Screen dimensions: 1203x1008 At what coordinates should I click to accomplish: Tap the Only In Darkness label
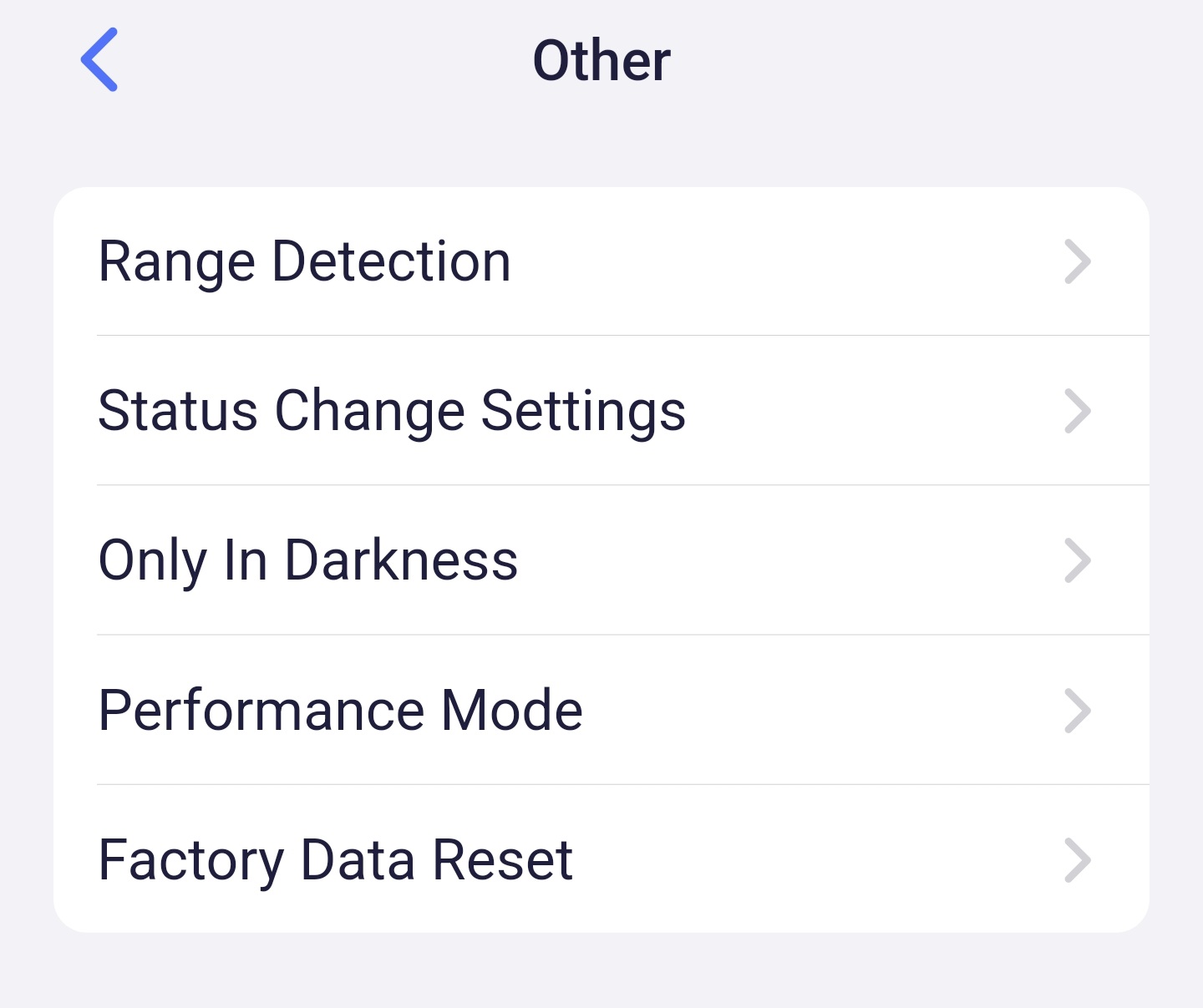(307, 560)
